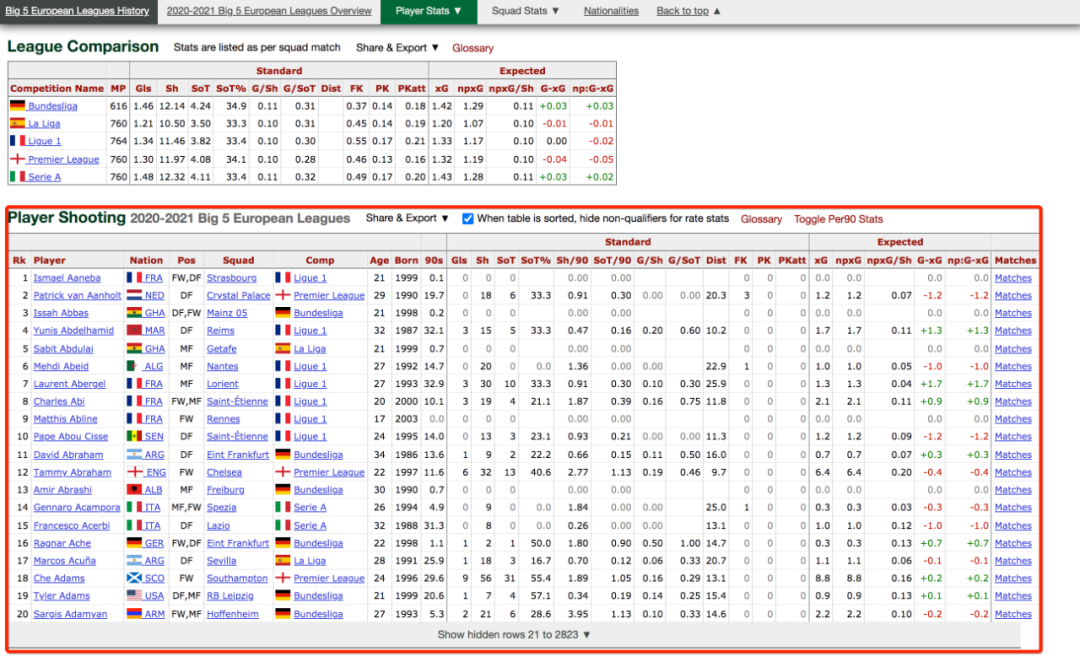Screen dimensions: 1080x657
Task: Sort Player Shooting by Dist column
Action: click(716, 260)
